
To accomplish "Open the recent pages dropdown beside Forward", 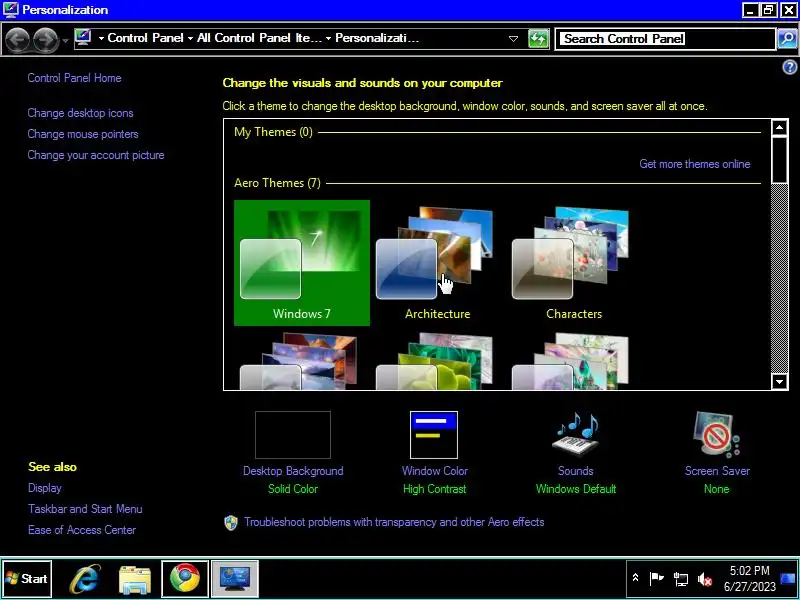I will (65, 40).
